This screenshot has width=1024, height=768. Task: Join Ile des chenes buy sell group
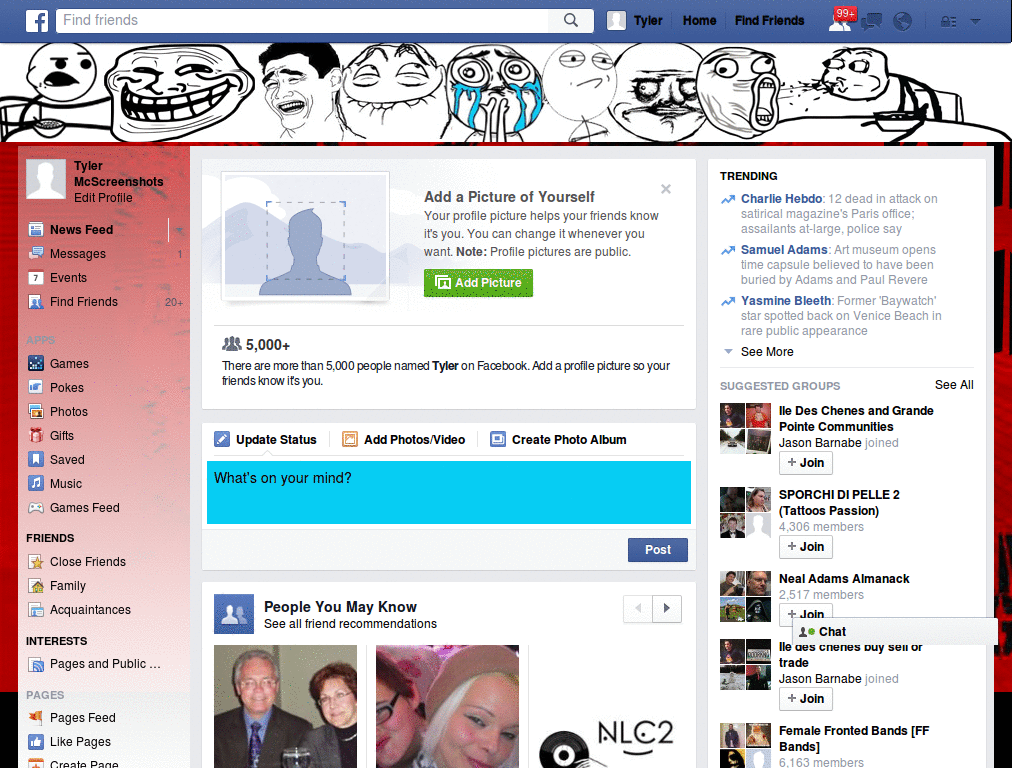[x=806, y=699]
